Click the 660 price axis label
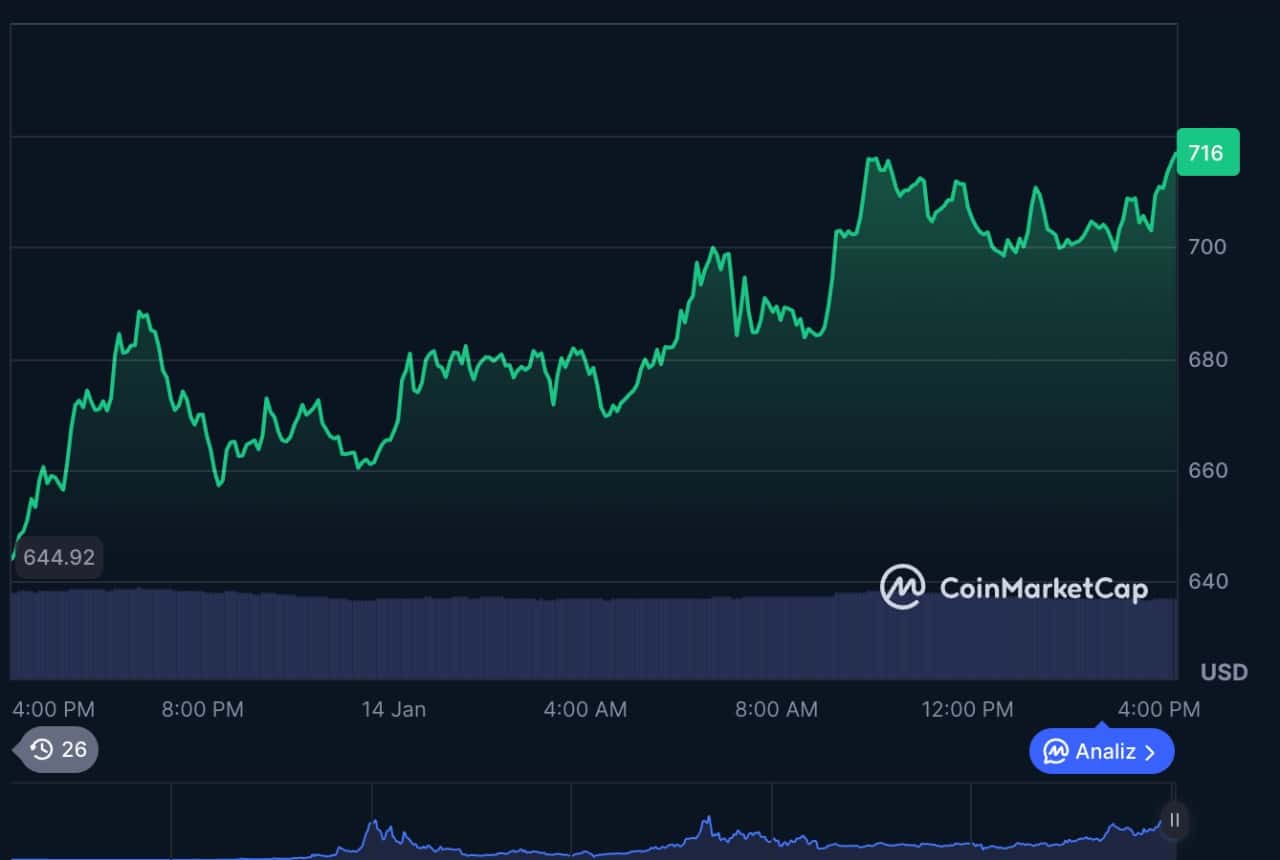 point(1207,470)
